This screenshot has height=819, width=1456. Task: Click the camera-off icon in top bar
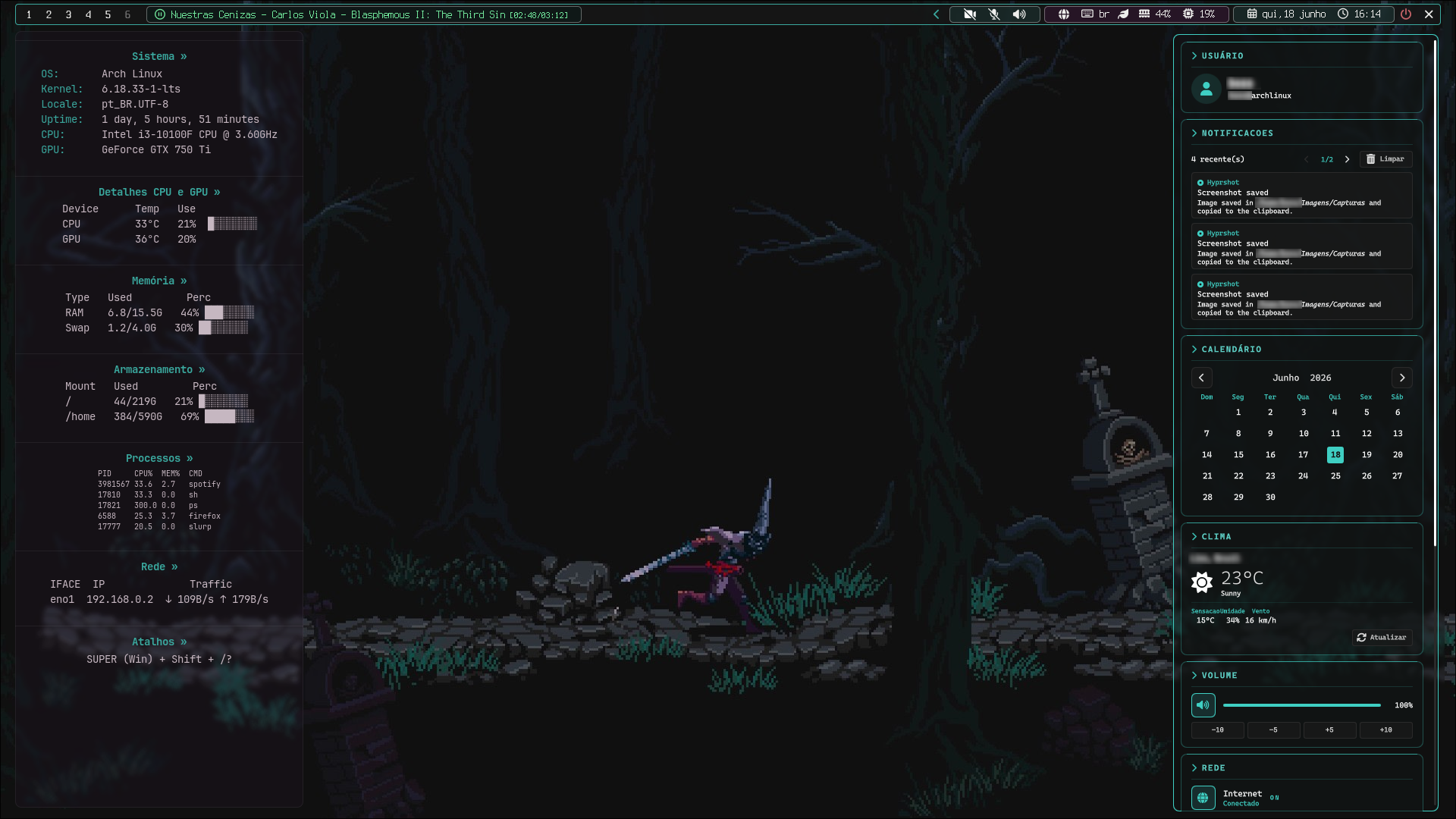click(x=970, y=14)
